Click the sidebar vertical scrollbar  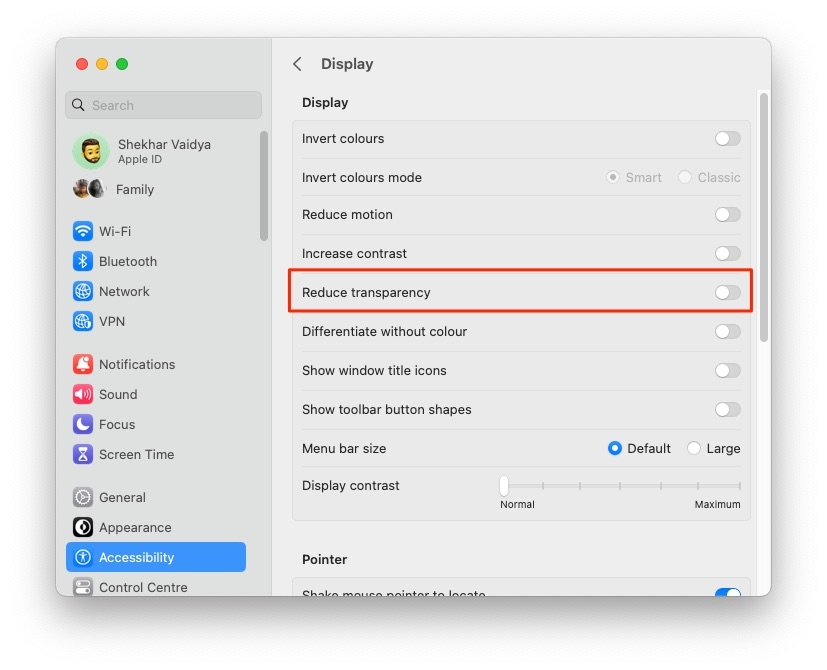coord(264,186)
